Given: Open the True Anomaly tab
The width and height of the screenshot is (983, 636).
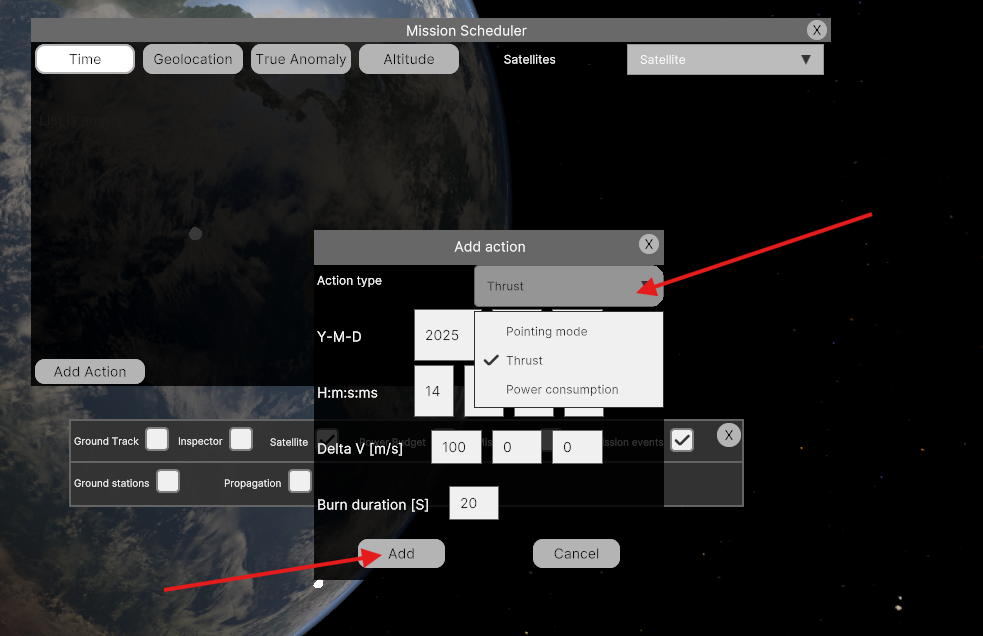Looking at the screenshot, I should pos(301,59).
